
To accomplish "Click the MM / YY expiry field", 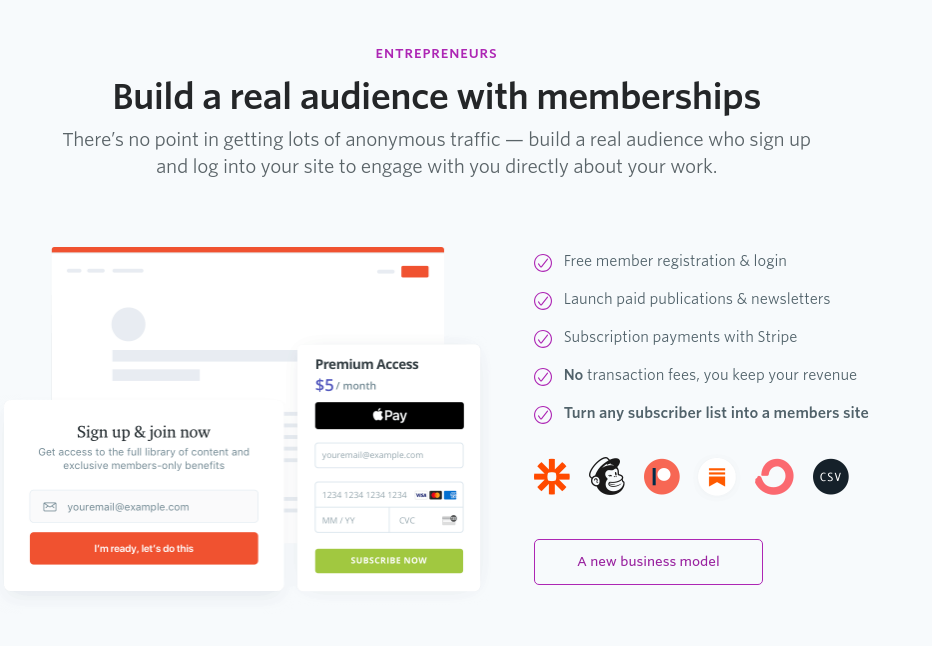I will 352,520.
